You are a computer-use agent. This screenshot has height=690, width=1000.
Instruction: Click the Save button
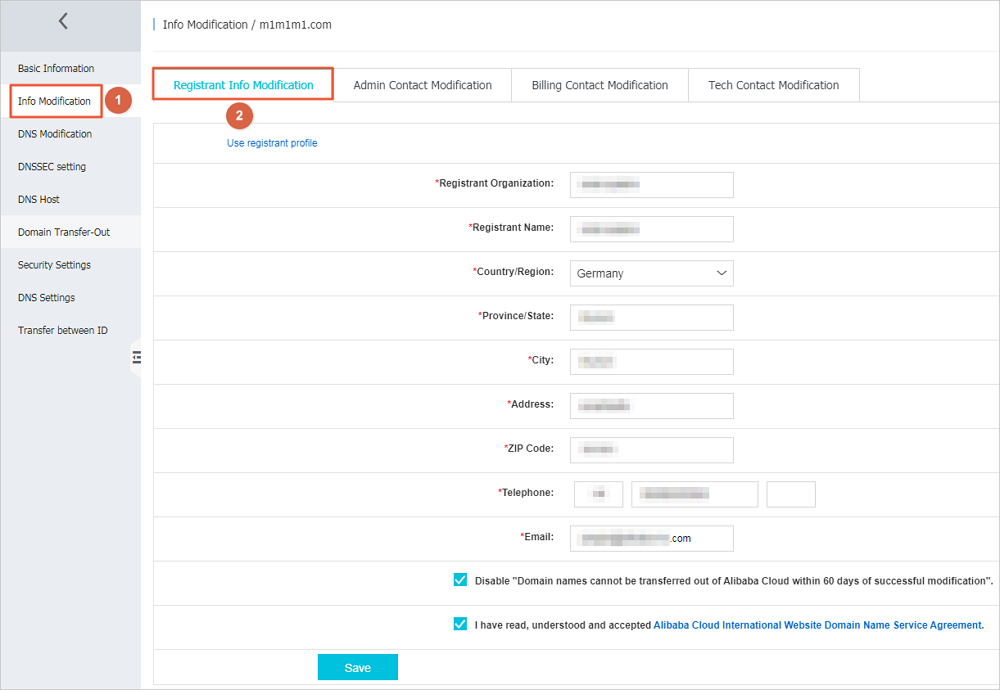(x=357, y=667)
